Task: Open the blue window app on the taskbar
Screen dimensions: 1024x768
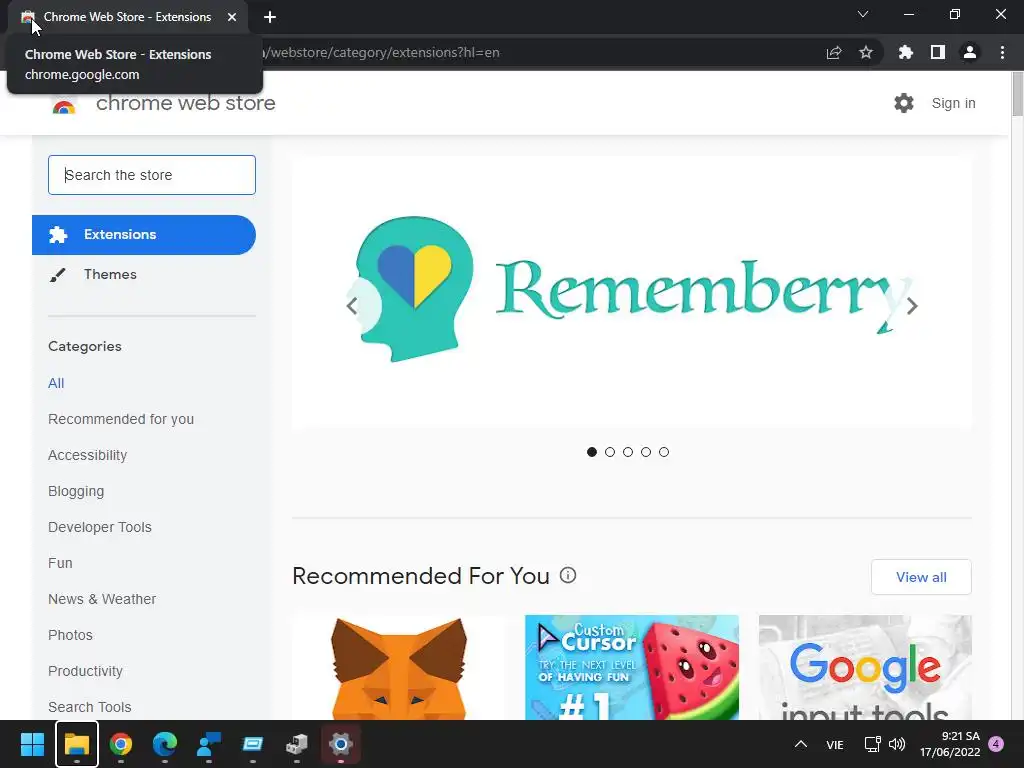Action: click(x=253, y=744)
